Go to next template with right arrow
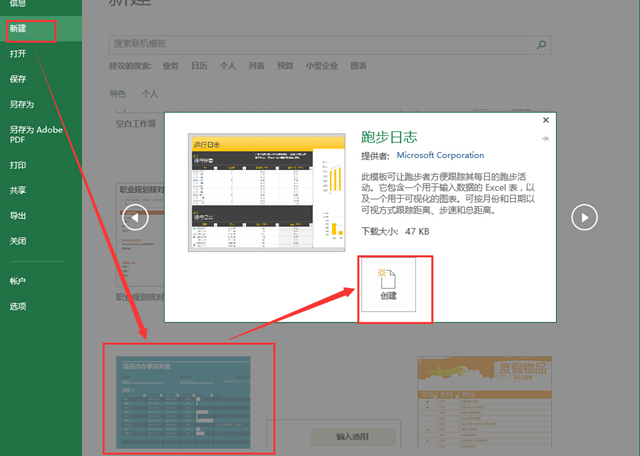Viewport: 640px width, 456px height. pos(584,217)
